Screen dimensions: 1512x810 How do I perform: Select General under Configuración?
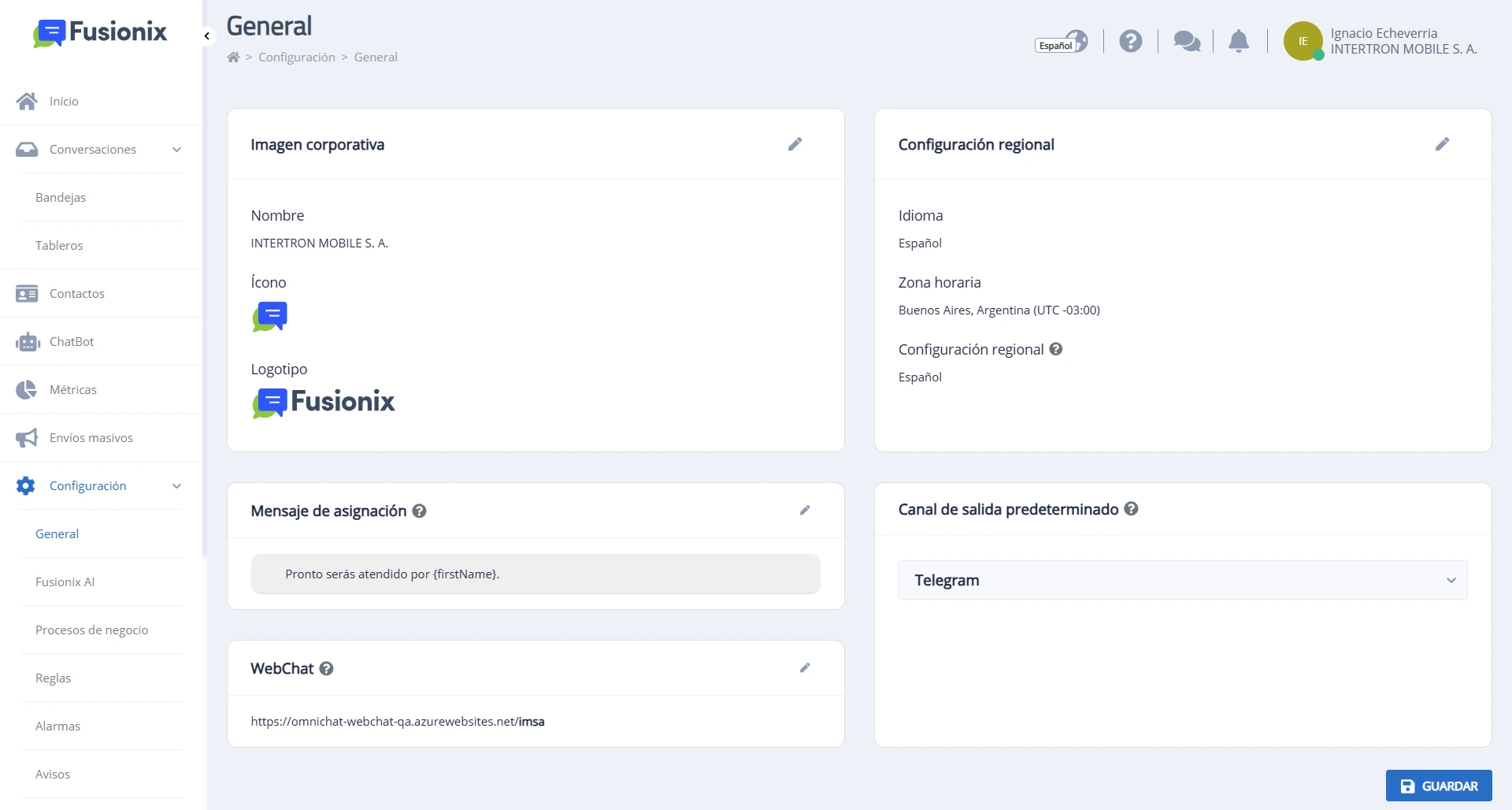57,533
